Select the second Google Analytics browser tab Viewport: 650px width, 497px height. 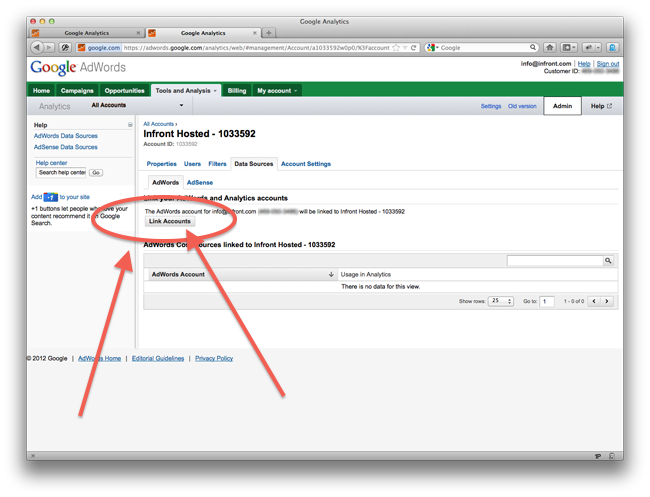[203, 33]
